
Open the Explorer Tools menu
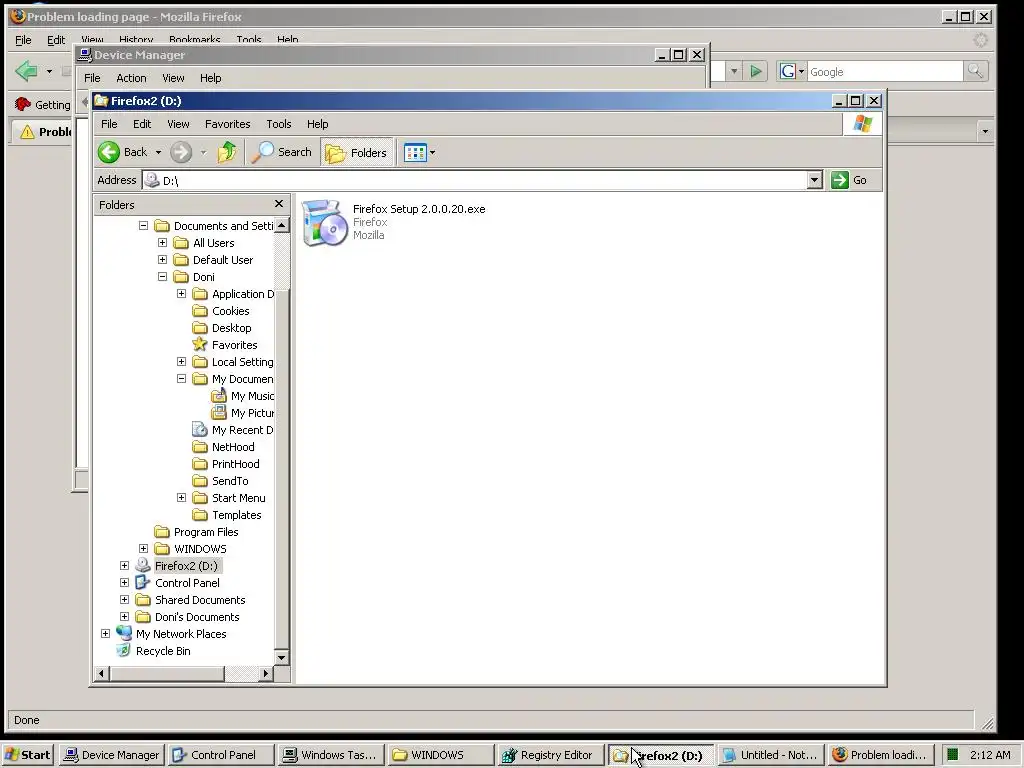pos(279,124)
